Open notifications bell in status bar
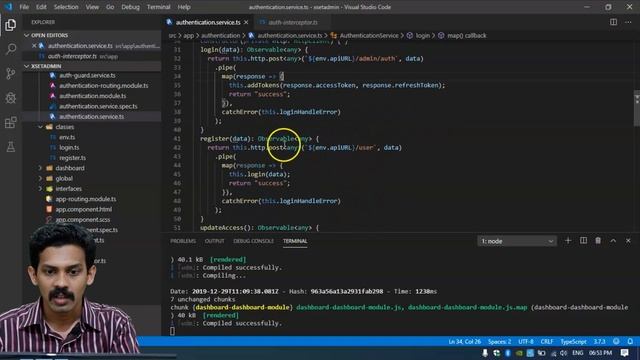Image resolution: width=640 pixels, height=360 pixels. [x=630, y=341]
